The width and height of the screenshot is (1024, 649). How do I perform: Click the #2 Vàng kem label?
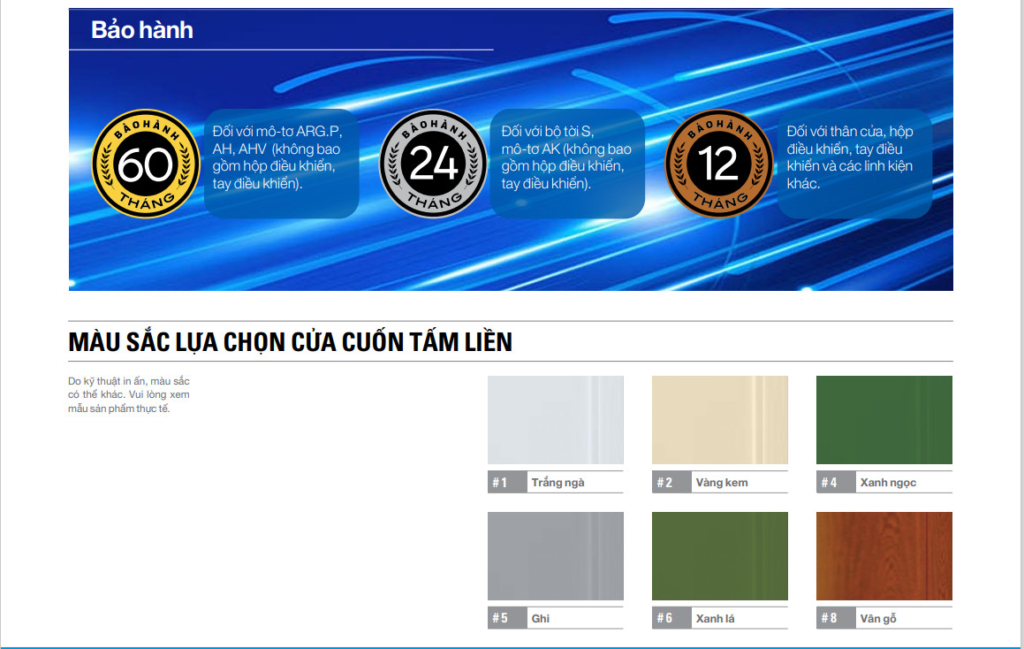coord(720,483)
